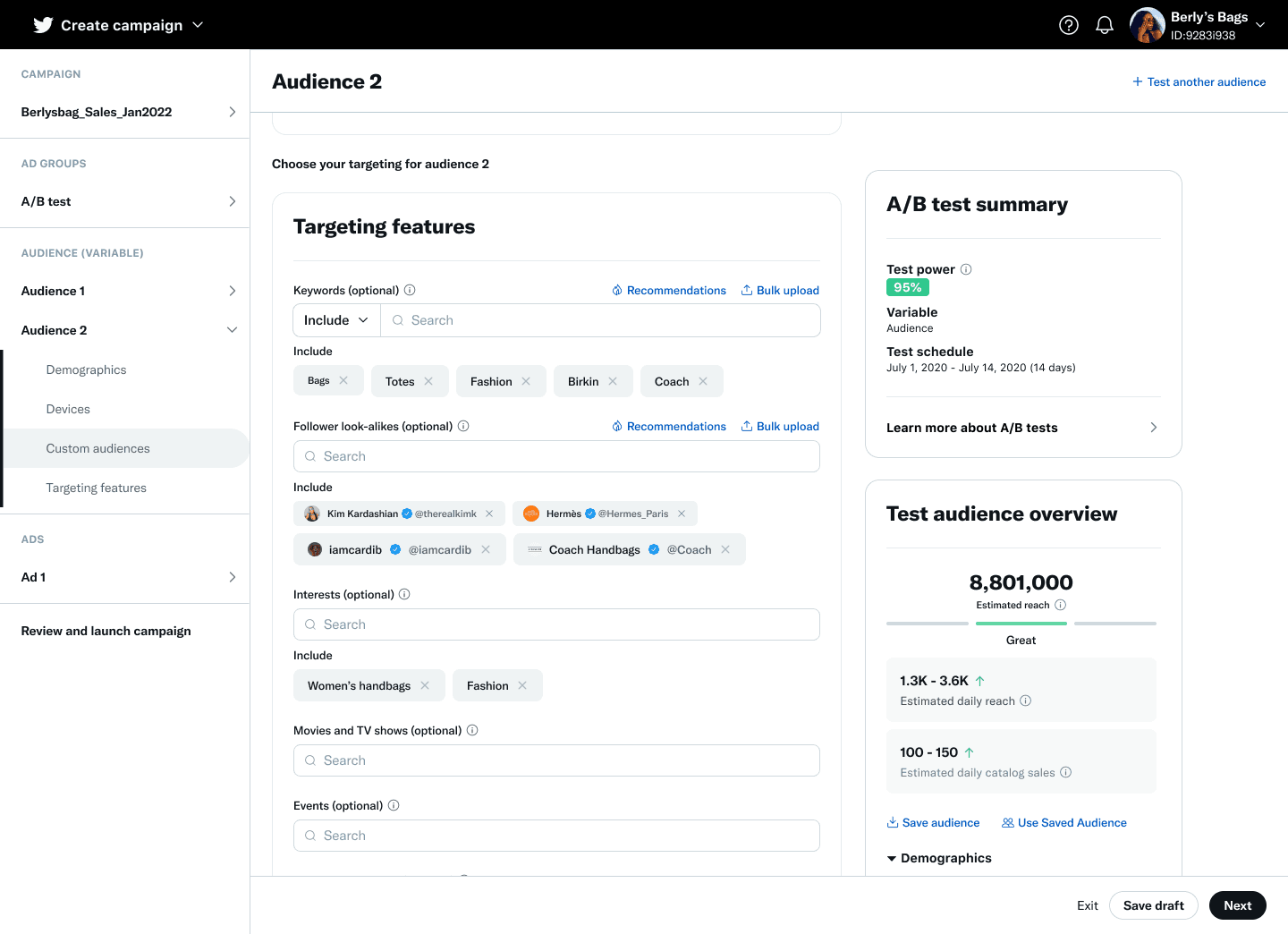Remove Kim Kardashian from follower look-alikes
The image size is (1288, 934).
pos(489,514)
